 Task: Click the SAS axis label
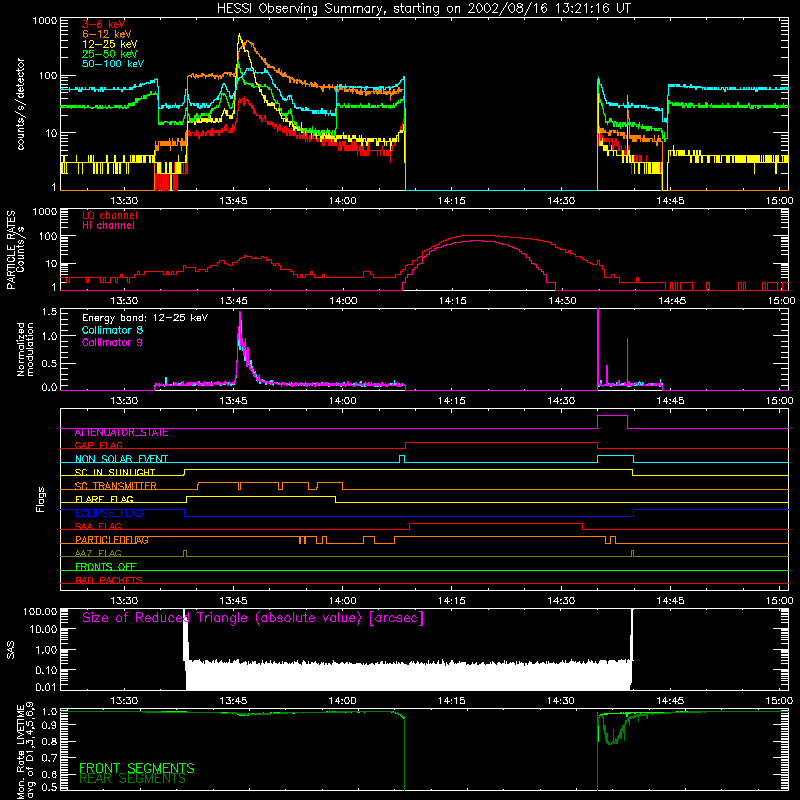(x=11, y=649)
